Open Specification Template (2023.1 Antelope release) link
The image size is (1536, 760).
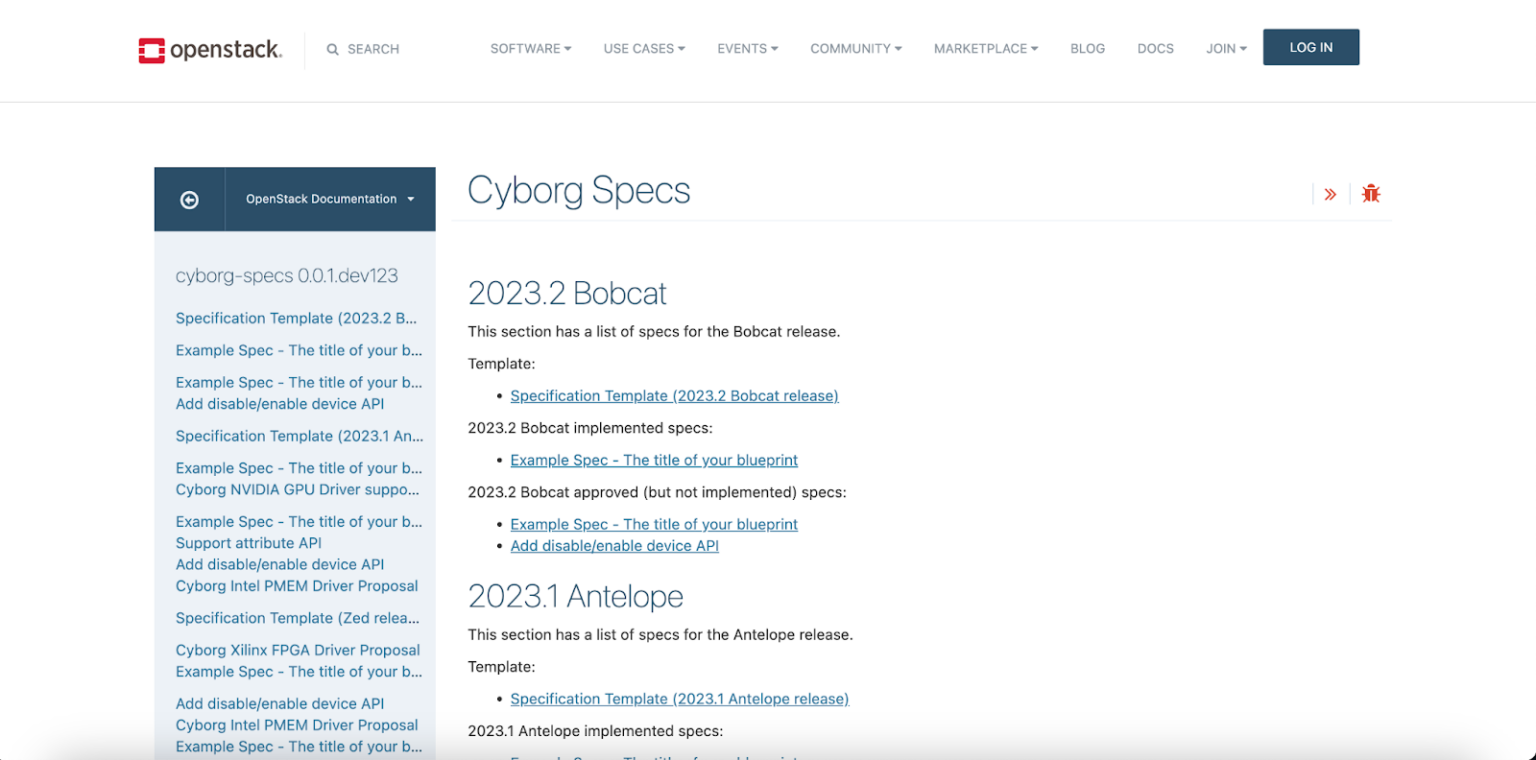click(x=679, y=699)
